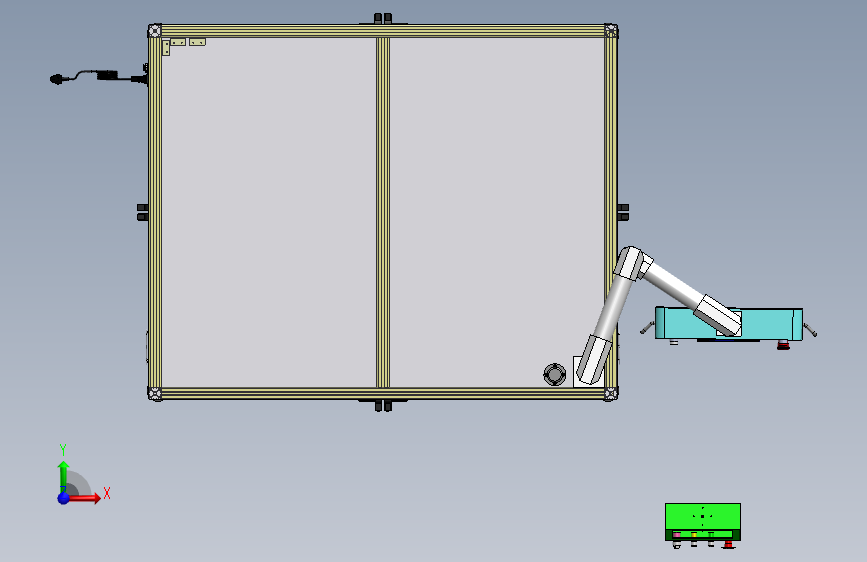
Task: Select the top-right corner connector of frame
Action: pyautogui.click(x=611, y=30)
